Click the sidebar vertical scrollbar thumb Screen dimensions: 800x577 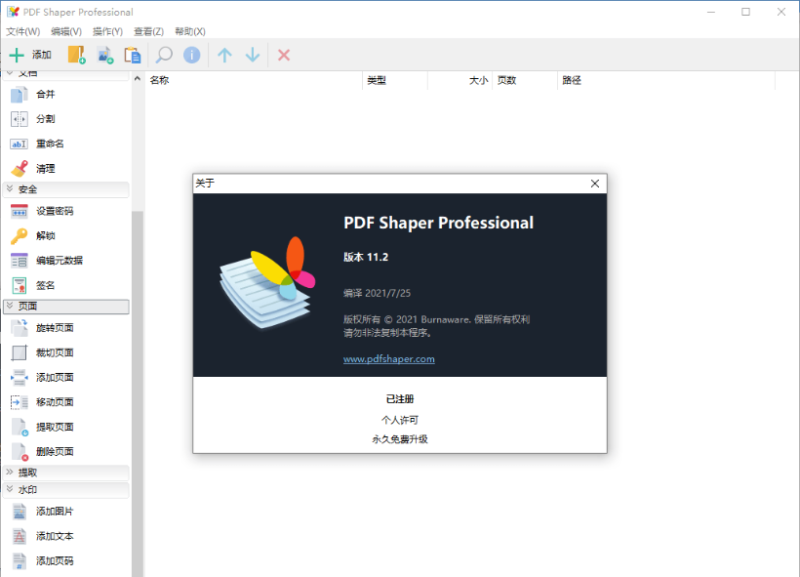point(137,393)
